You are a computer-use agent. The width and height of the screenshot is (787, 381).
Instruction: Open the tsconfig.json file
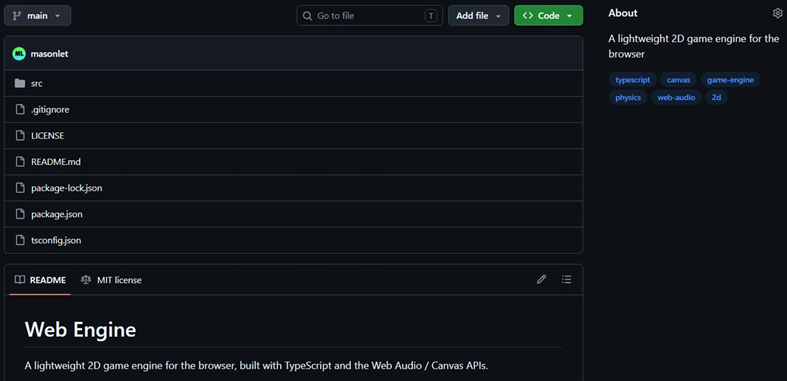(x=56, y=240)
